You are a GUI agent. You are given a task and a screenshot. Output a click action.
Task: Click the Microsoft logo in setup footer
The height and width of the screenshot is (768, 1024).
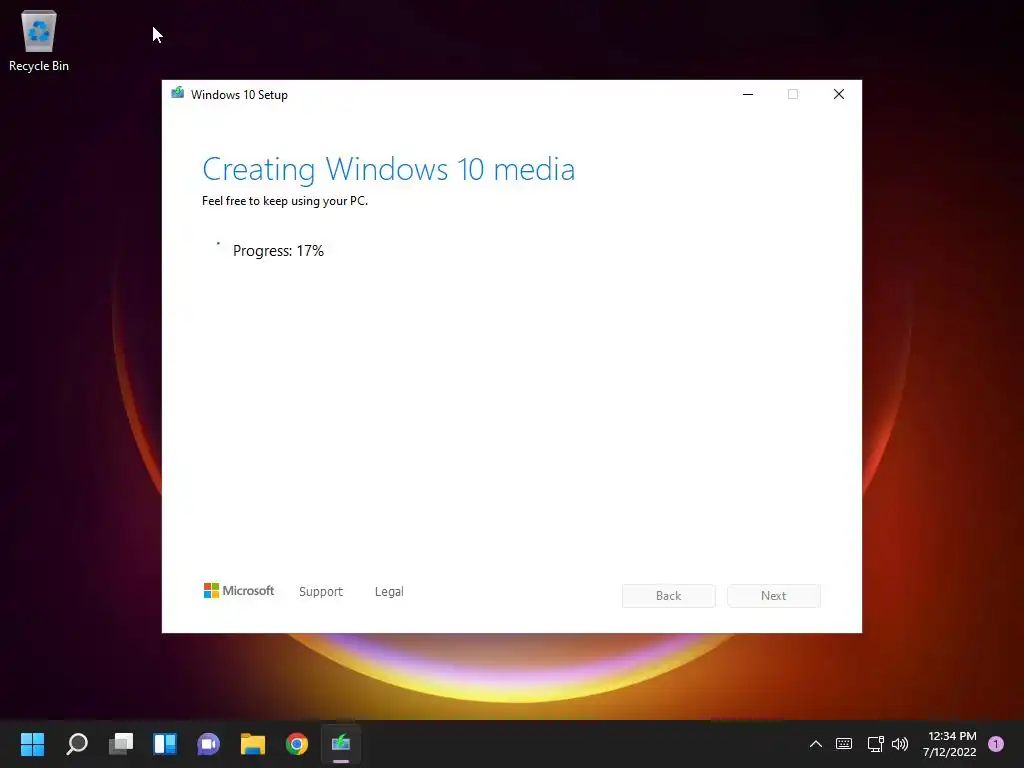pos(239,590)
